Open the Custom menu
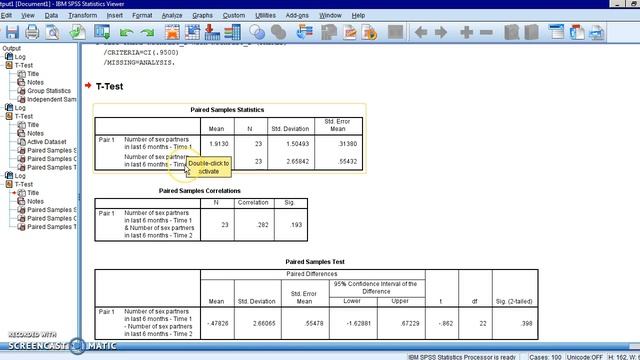This screenshot has height=360, width=640. click(x=234, y=16)
